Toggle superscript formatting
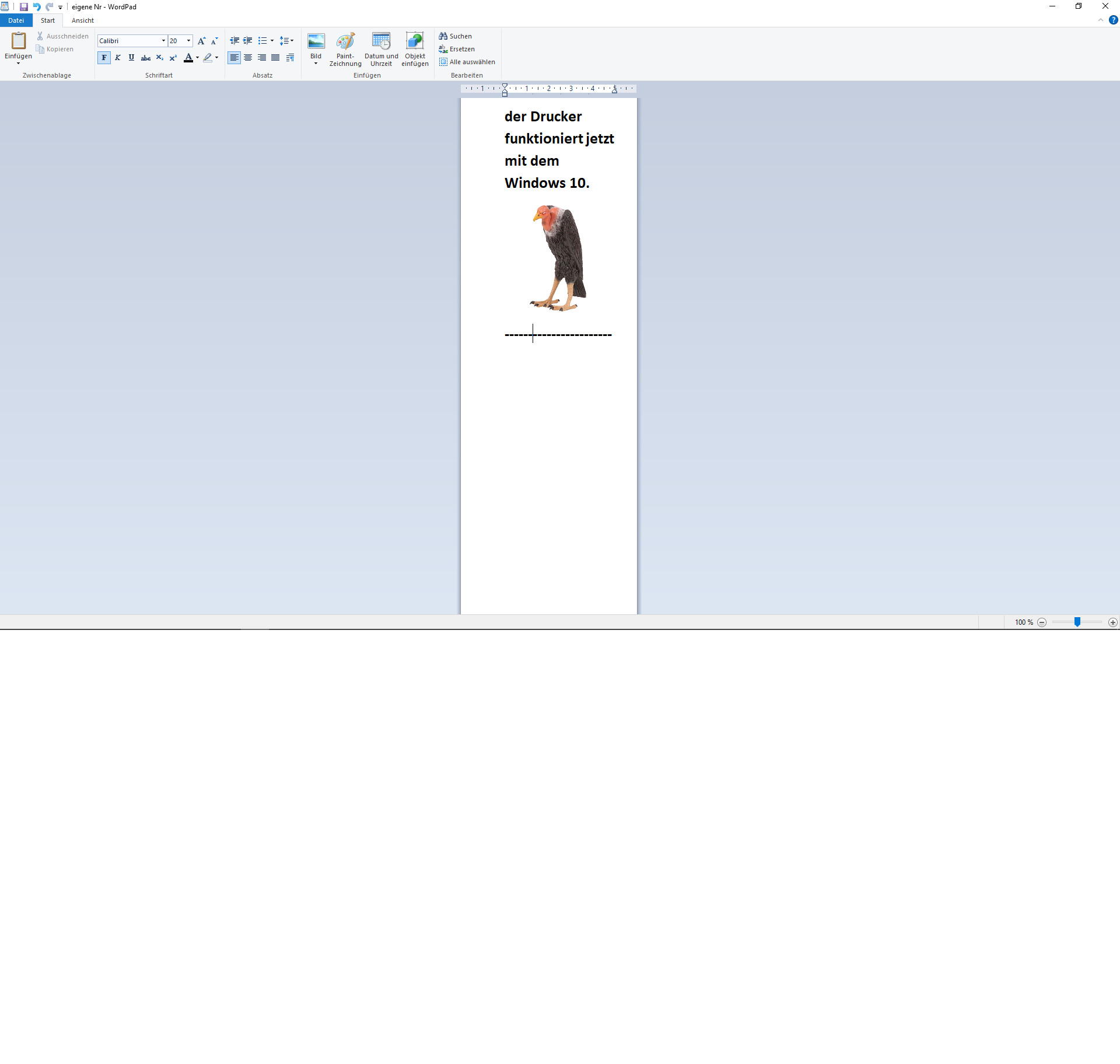This screenshot has height=1064, width=1120. coord(173,58)
